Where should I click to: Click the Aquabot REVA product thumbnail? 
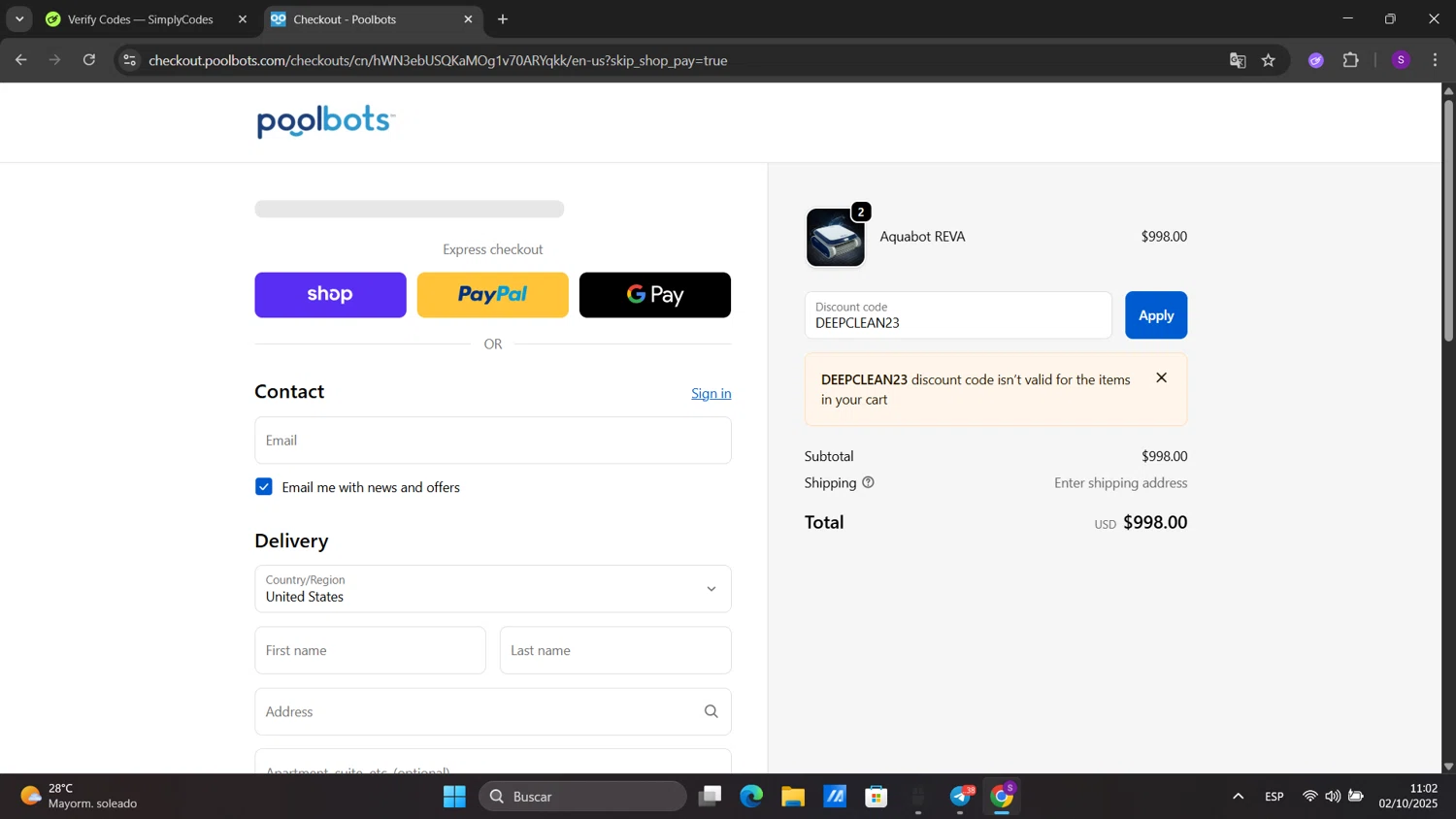[836, 238]
